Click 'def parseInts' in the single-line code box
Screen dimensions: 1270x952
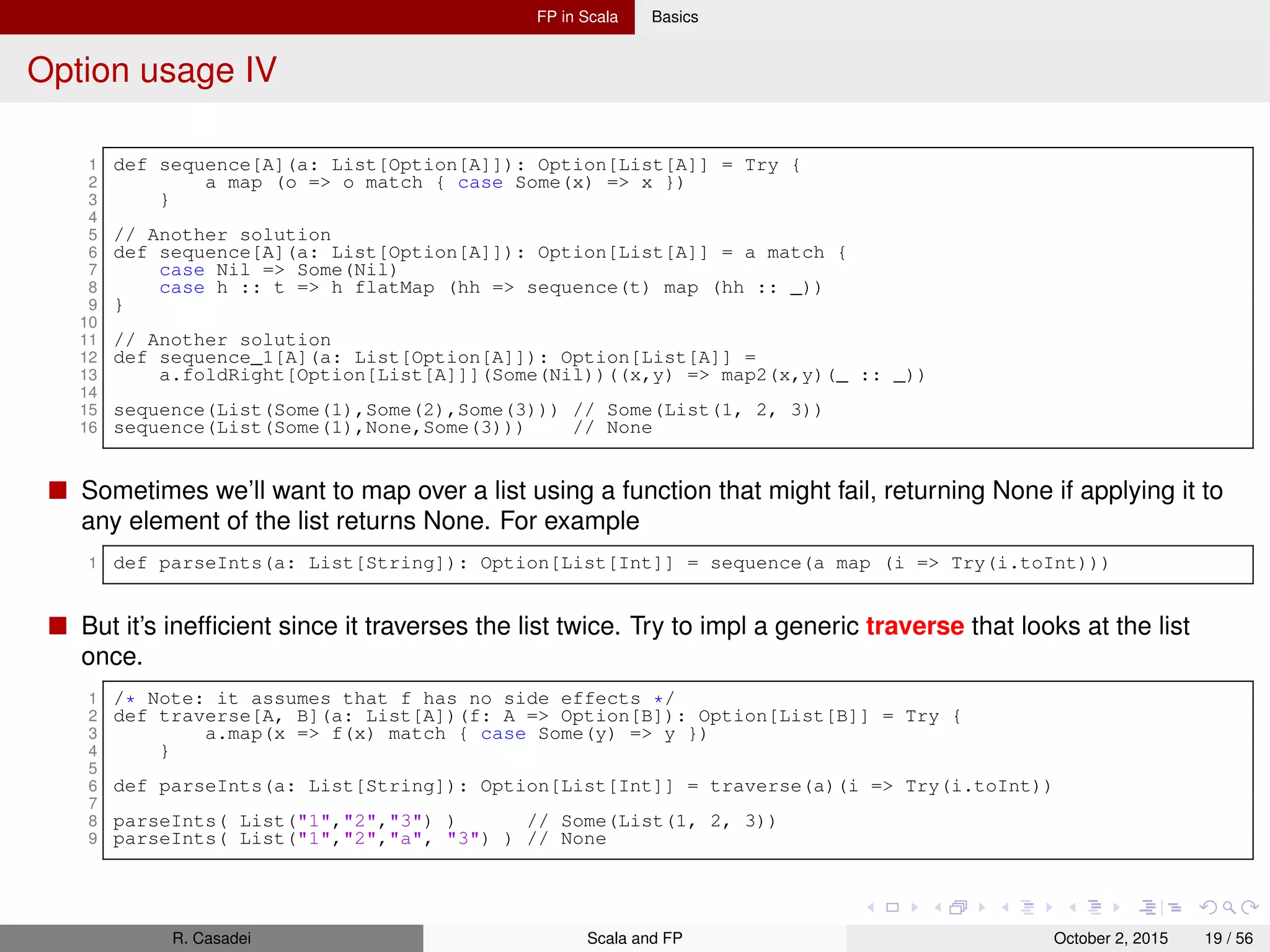click(x=188, y=563)
